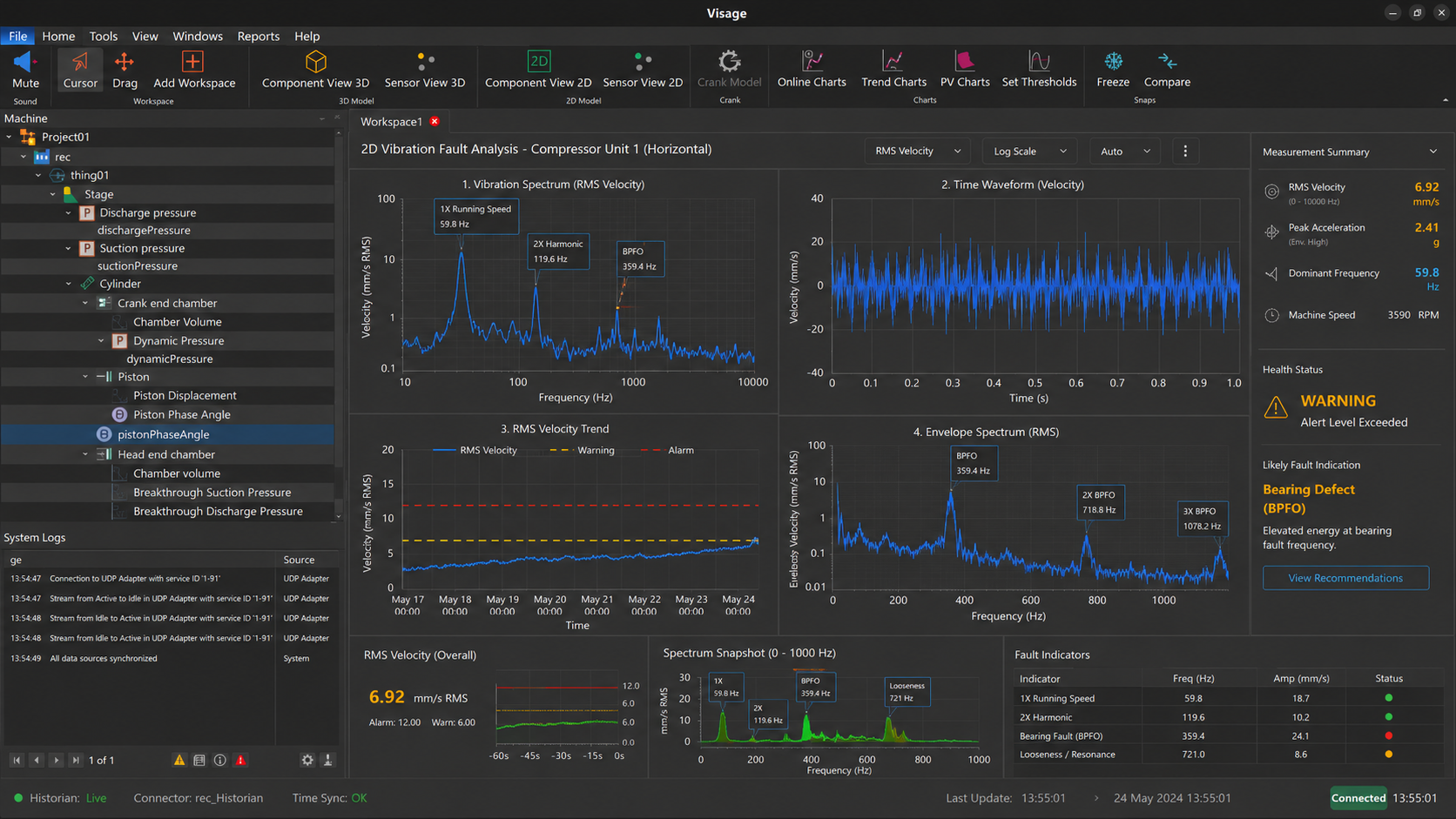Go to last log page
Viewport: 1456px width, 819px height.
coord(77,760)
